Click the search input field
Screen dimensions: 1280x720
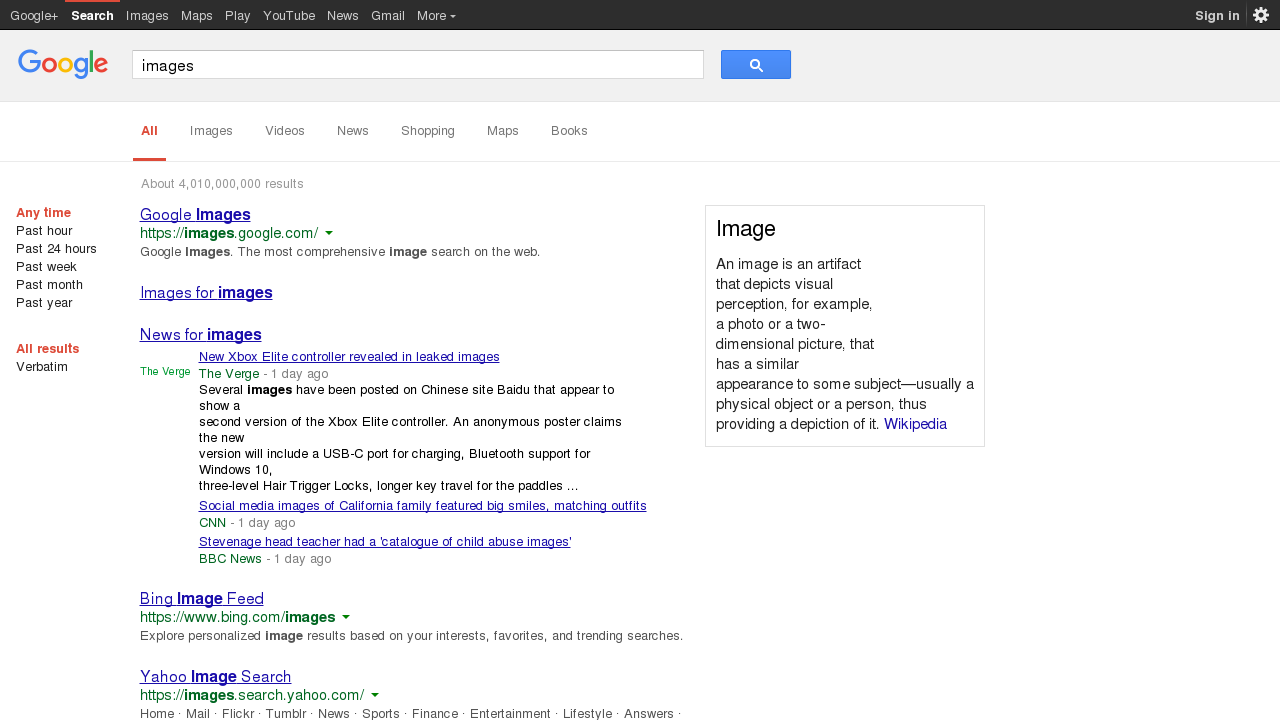click(418, 65)
